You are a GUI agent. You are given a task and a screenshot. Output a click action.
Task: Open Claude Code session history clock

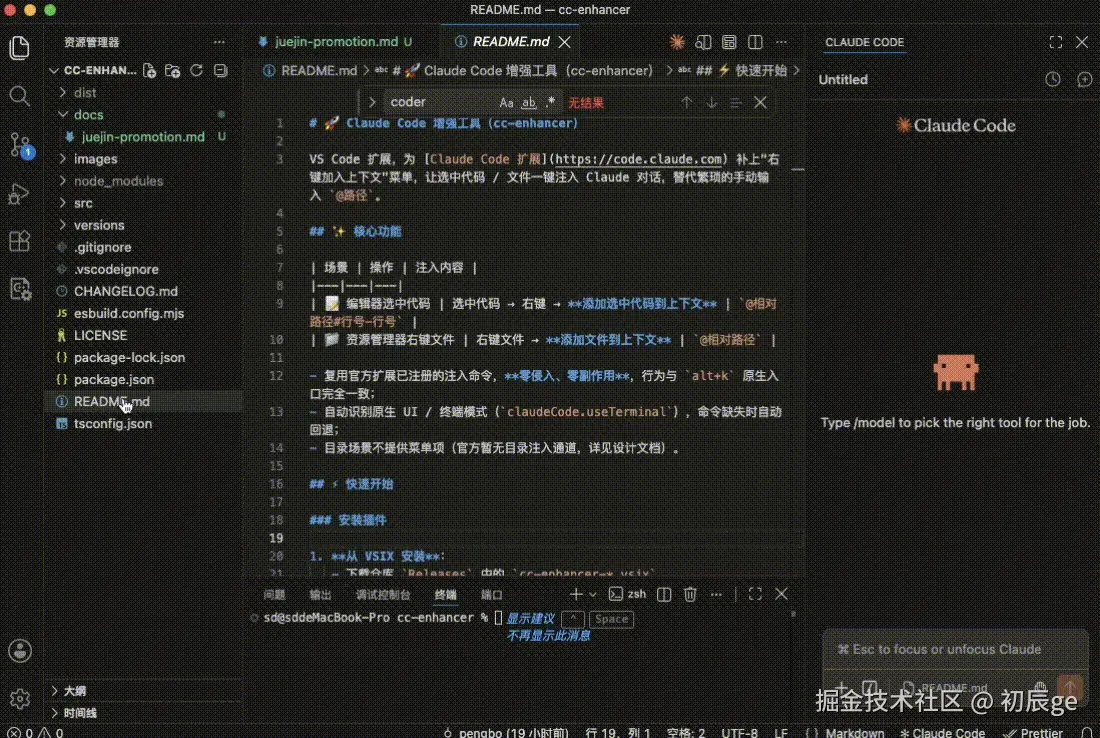(x=1052, y=79)
